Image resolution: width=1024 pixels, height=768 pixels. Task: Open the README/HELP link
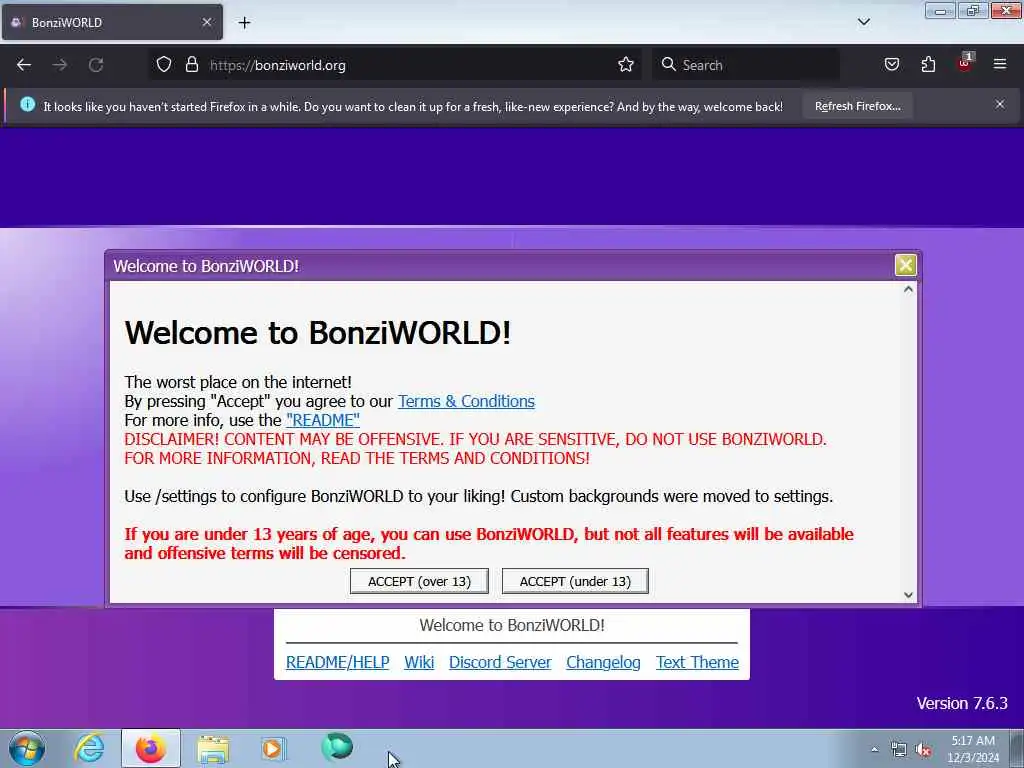point(338,662)
